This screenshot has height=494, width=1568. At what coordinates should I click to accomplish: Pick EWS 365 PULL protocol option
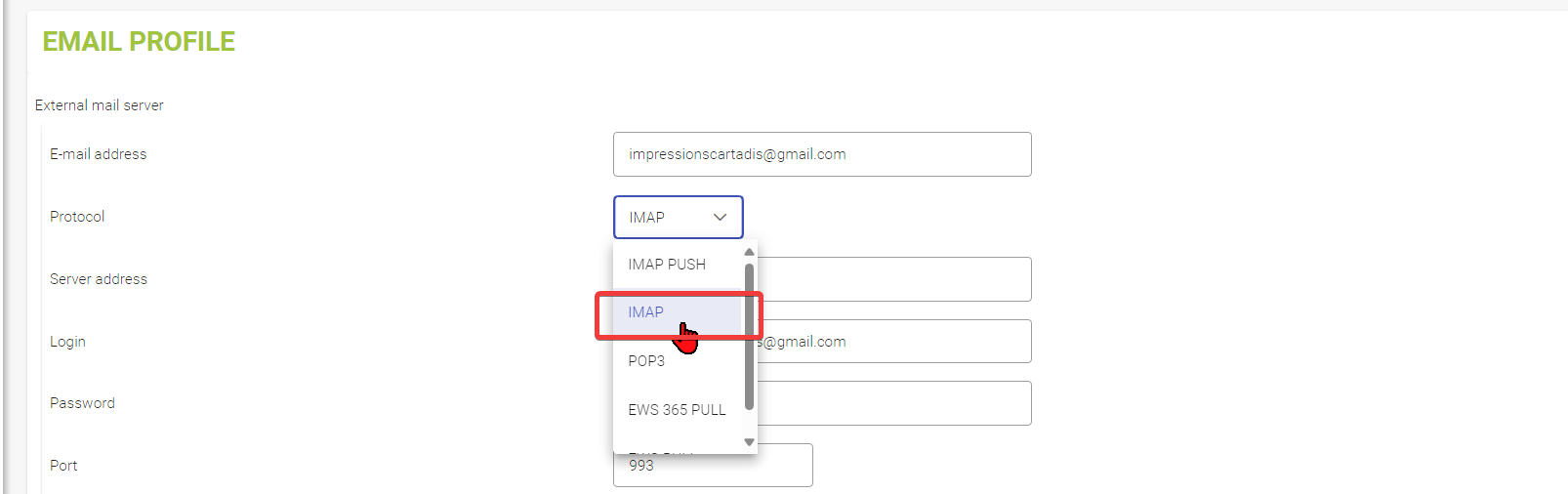pyautogui.click(x=677, y=410)
